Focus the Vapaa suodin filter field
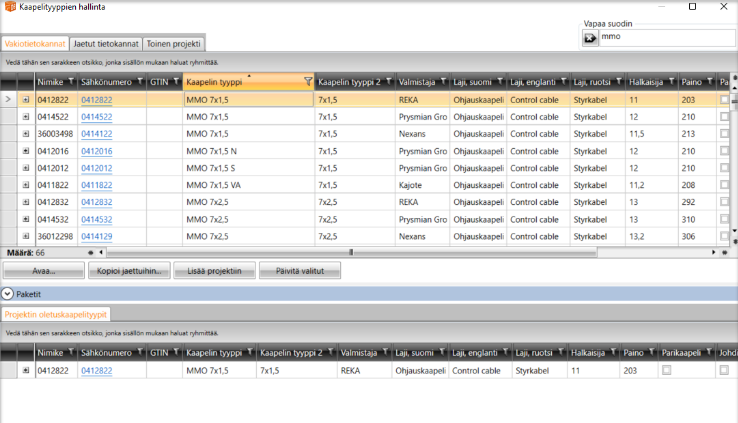The height and width of the screenshot is (423, 738). [667, 38]
